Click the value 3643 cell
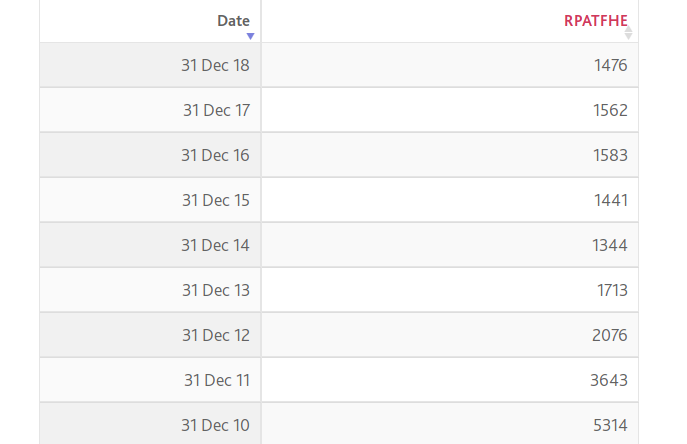This screenshot has height=444, width=687. pos(450,380)
